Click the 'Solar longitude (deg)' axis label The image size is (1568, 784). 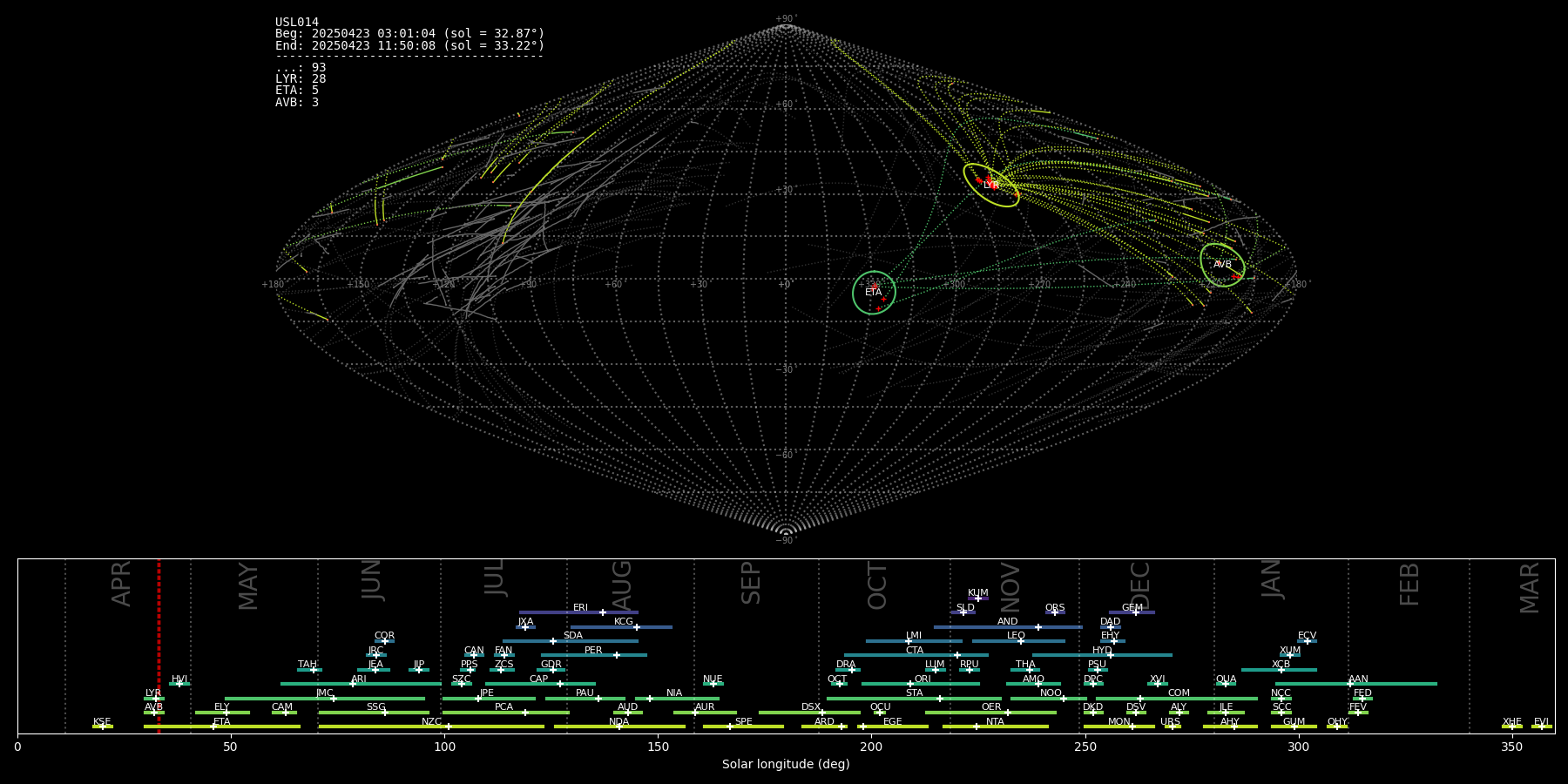786,764
